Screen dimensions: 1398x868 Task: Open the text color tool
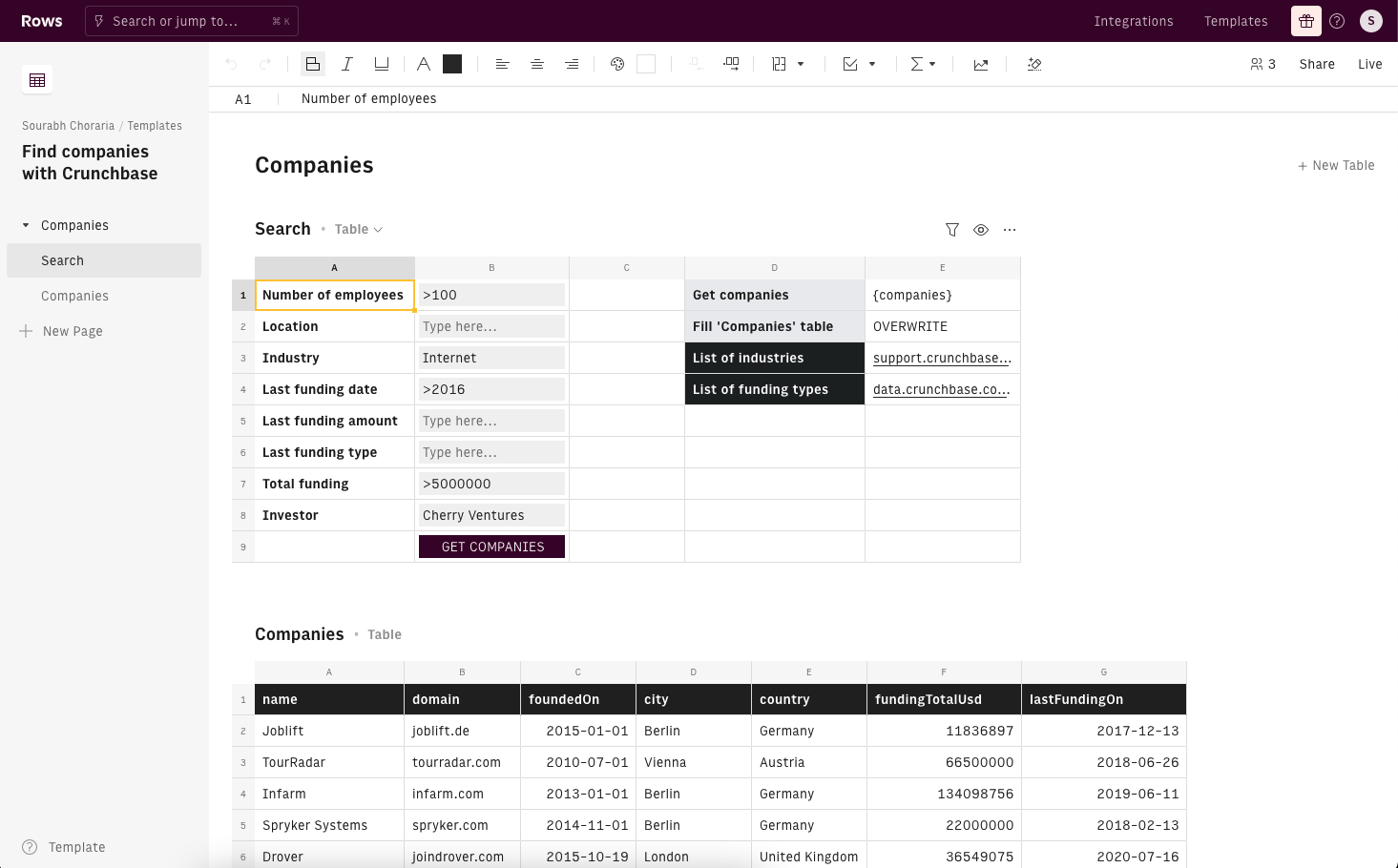tap(424, 64)
